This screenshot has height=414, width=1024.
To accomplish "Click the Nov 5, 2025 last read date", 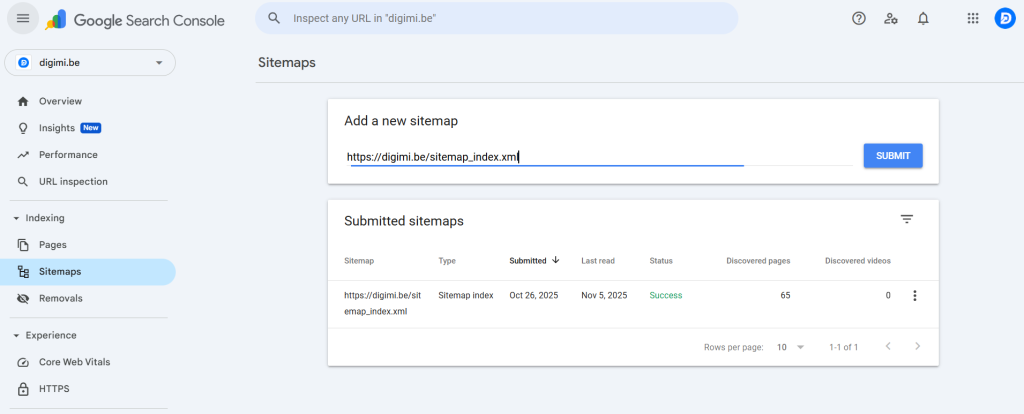I will point(604,295).
